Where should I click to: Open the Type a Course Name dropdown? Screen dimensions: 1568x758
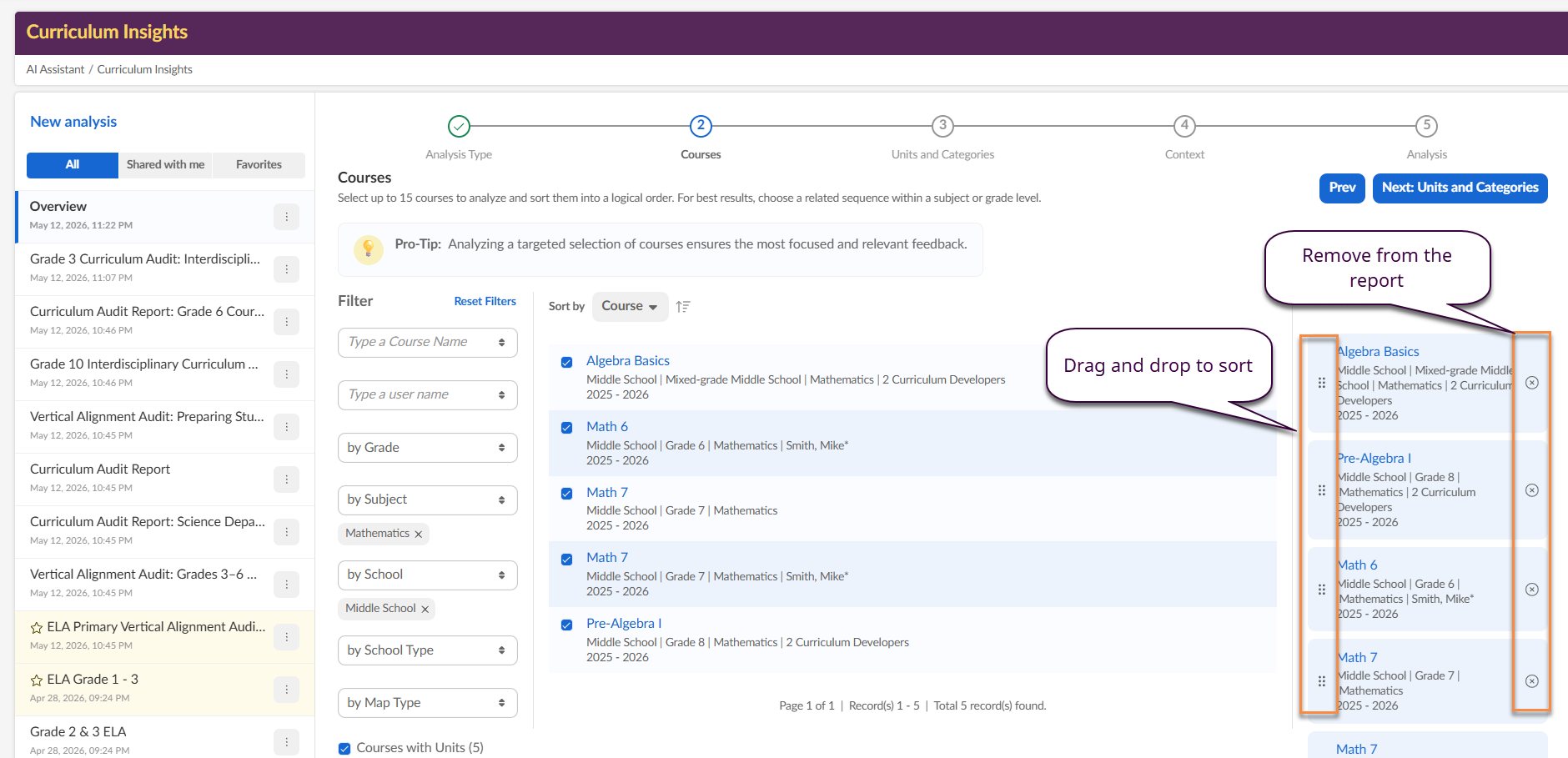tap(428, 343)
